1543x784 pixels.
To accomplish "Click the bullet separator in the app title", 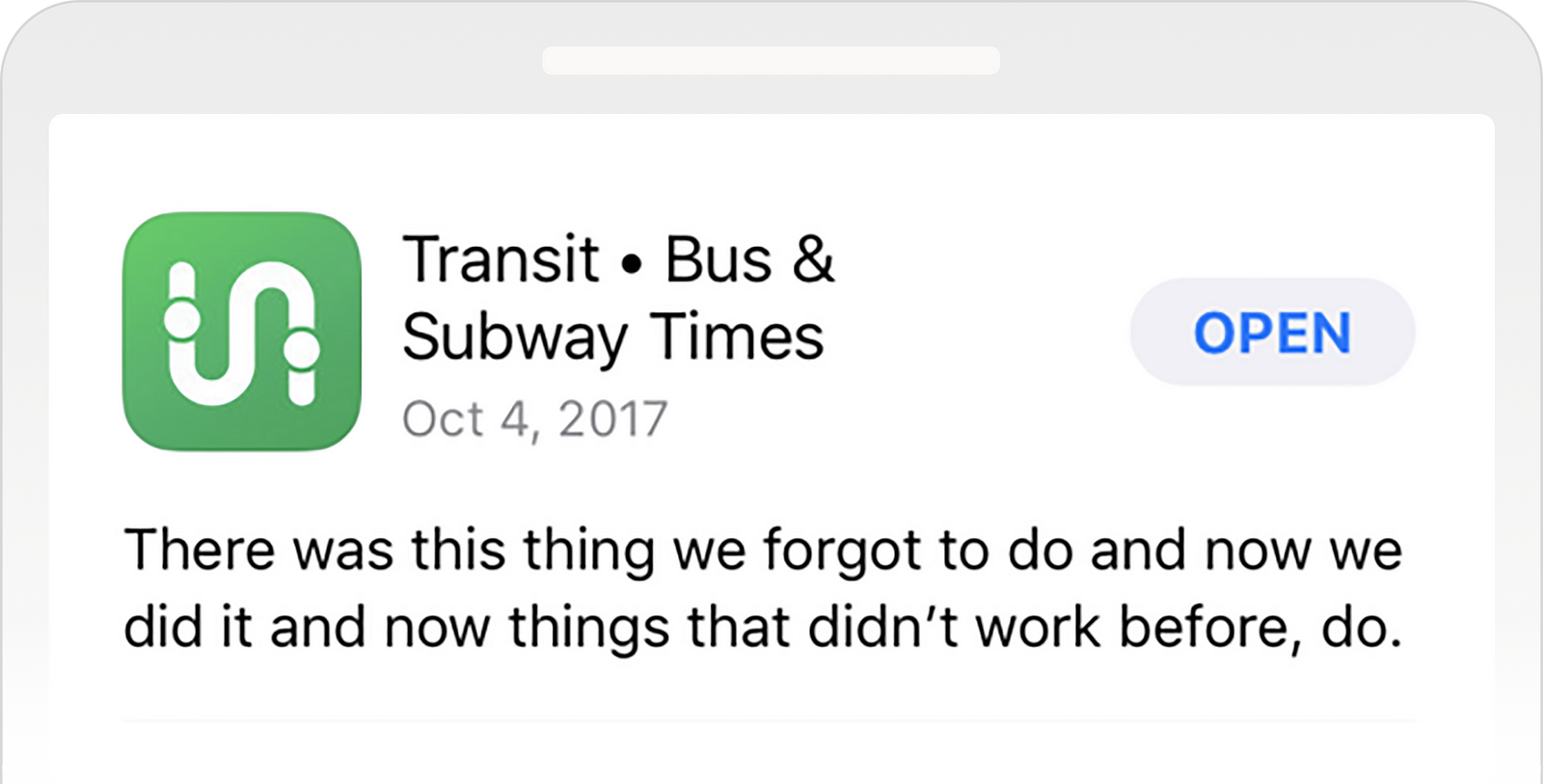I will click(x=632, y=262).
